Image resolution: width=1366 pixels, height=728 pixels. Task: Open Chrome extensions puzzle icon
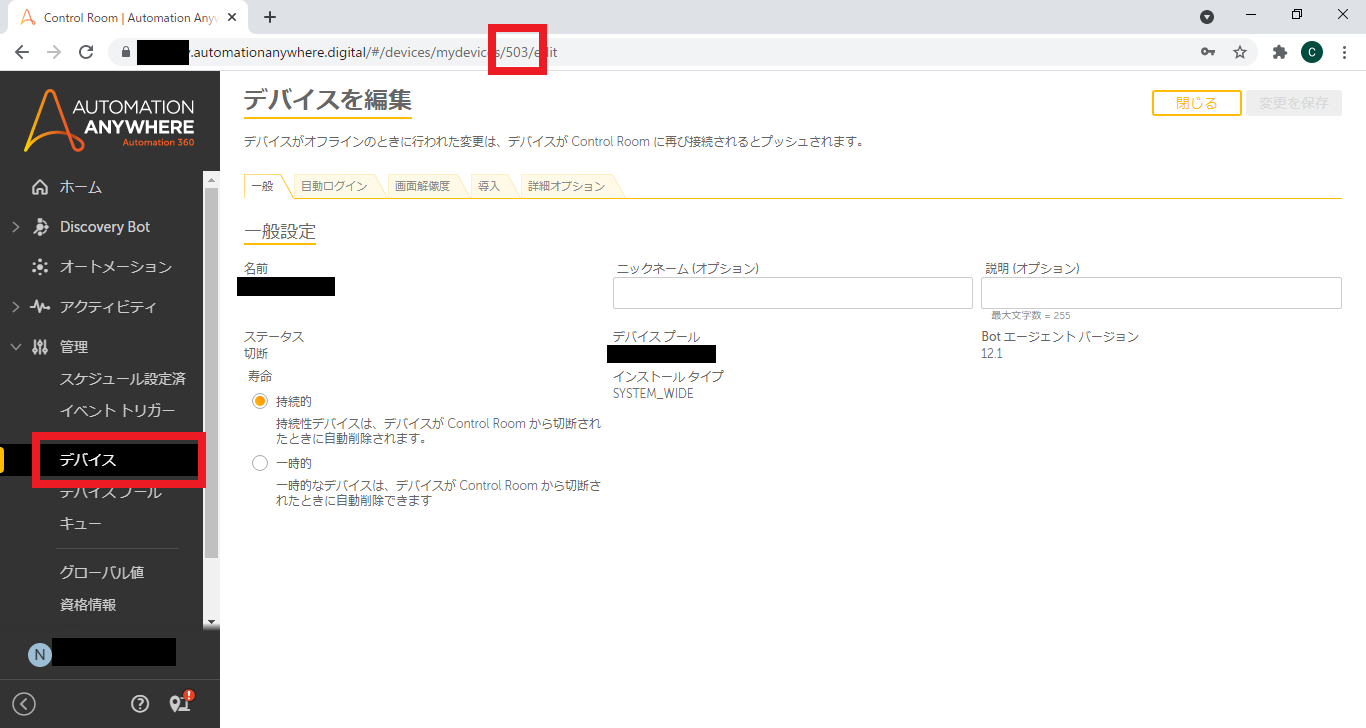tap(1279, 52)
